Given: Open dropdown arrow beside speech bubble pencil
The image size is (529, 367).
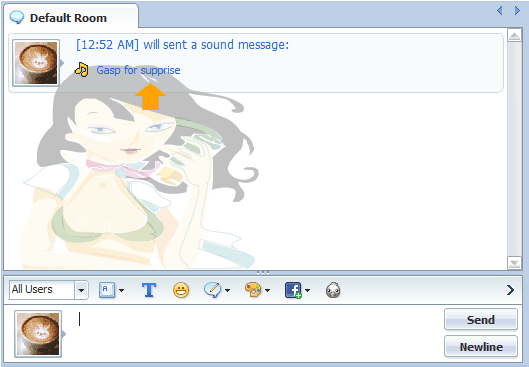Looking at the screenshot, I should 227,290.
